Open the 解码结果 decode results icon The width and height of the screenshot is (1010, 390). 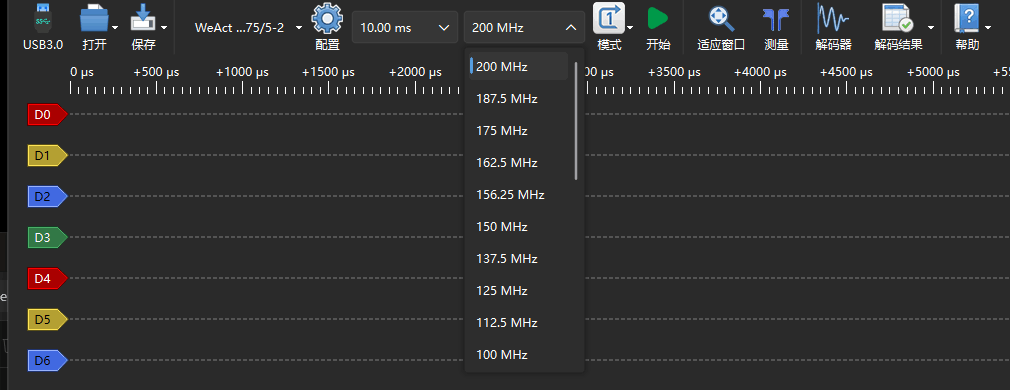tap(897, 18)
